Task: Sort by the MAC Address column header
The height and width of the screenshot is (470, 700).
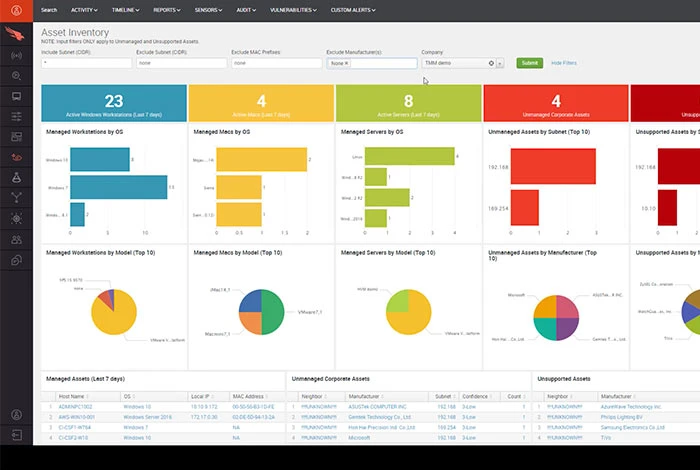Action: coord(250,396)
